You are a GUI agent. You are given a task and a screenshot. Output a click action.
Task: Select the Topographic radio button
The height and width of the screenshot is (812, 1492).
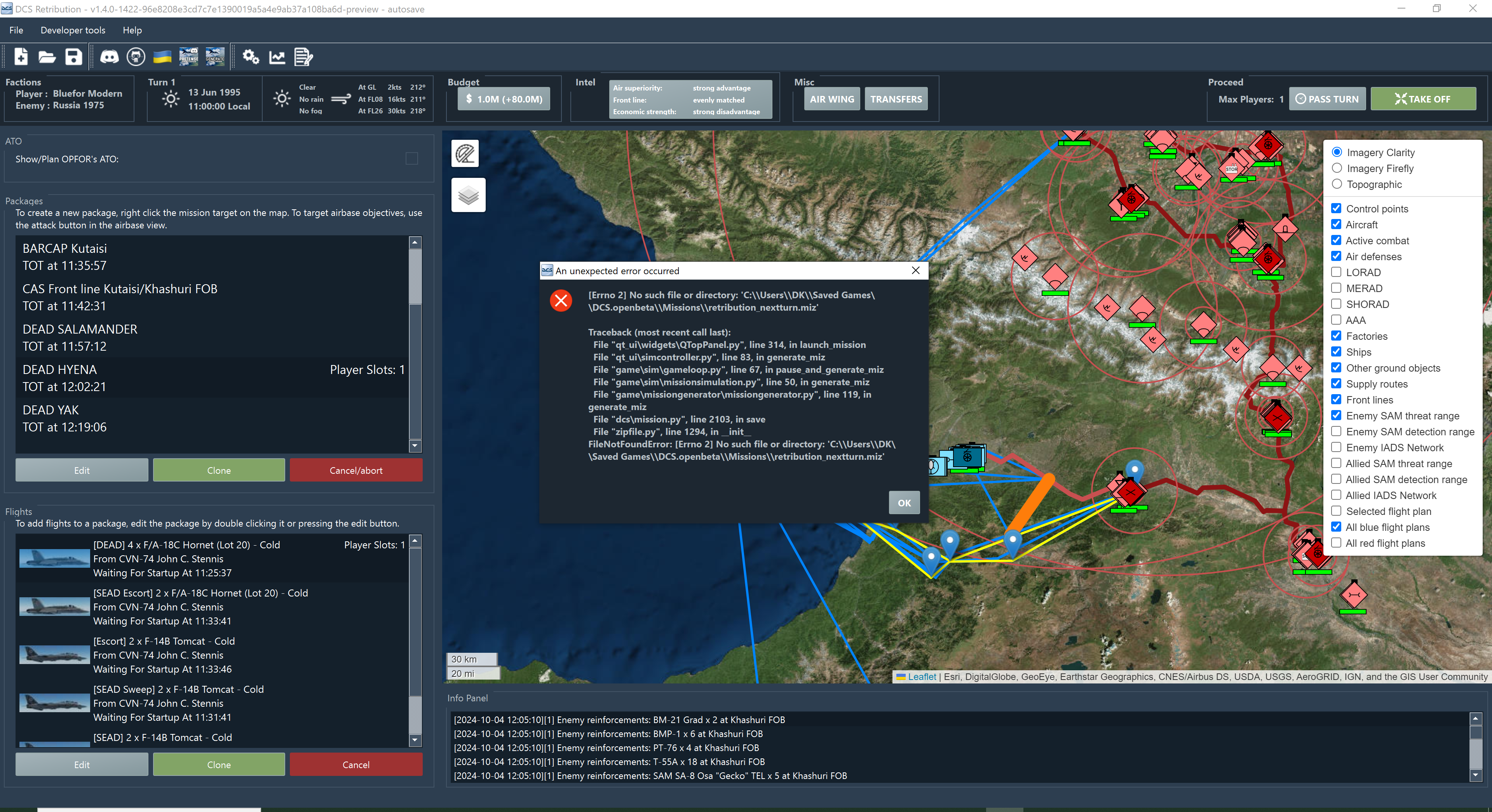tap(1337, 184)
